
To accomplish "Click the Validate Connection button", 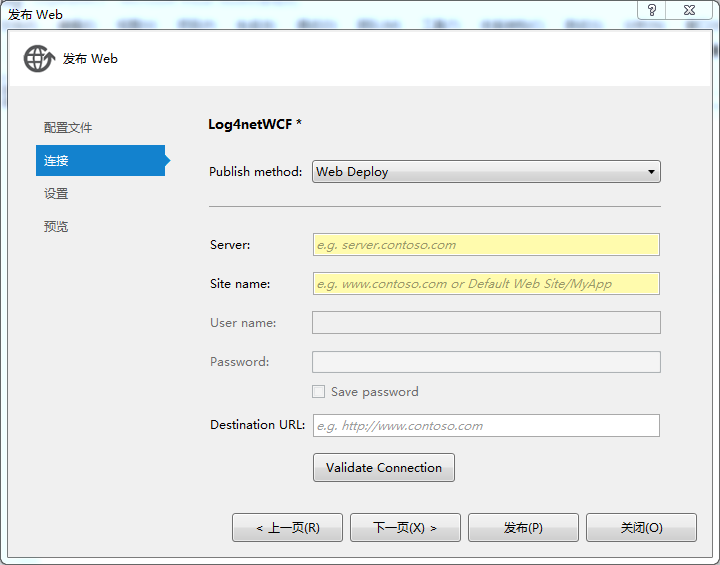I will click(x=384, y=468).
